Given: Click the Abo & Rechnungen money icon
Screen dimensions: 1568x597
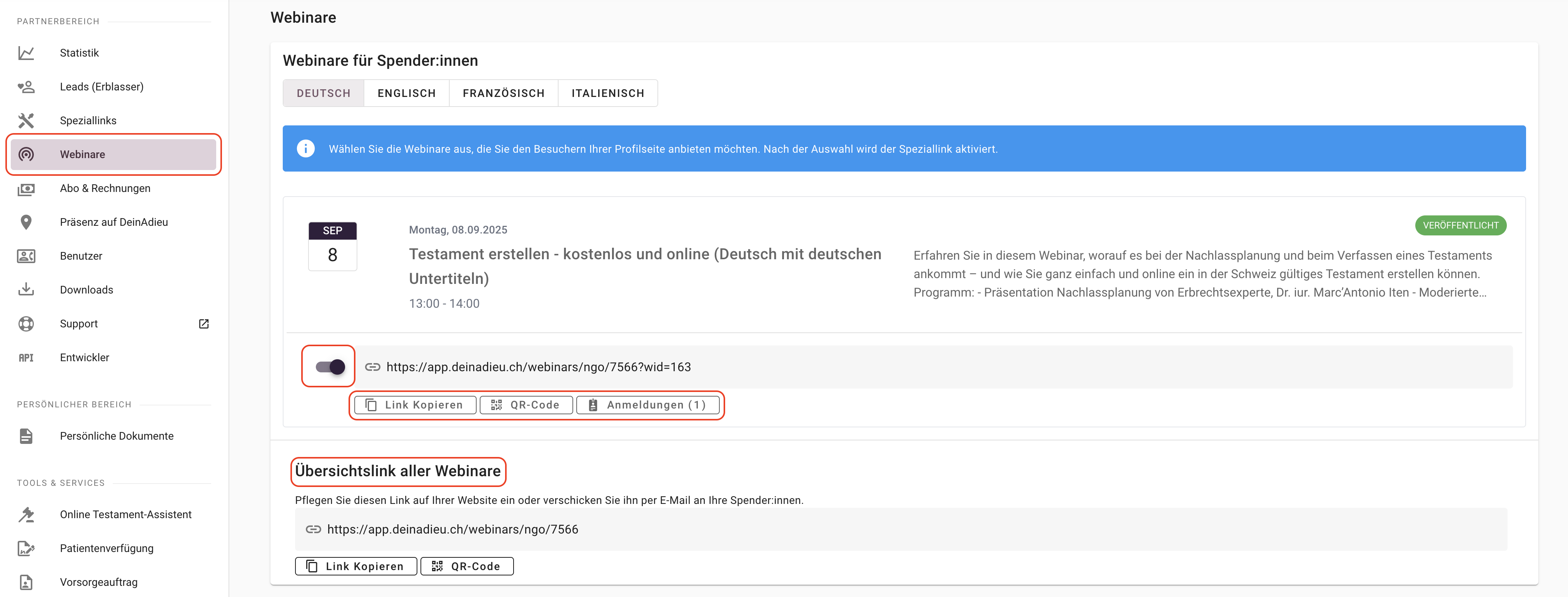Looking at the screenshot, I should click(25, 188).
